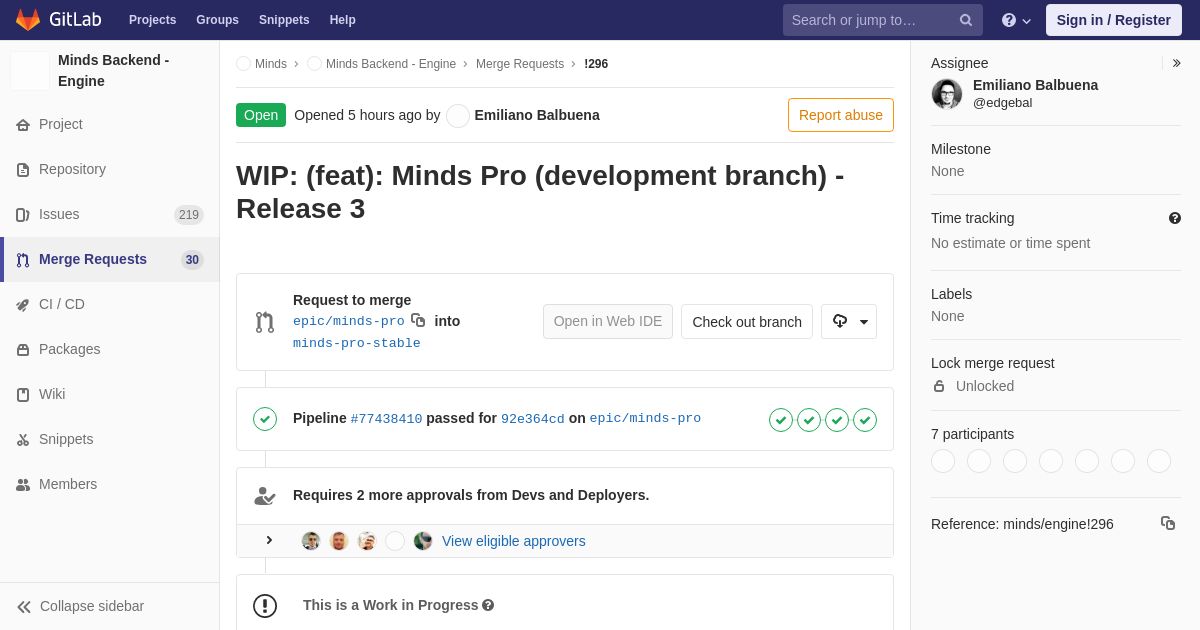
Task: Open the help question-mark dropdown
Action: 1016,20
